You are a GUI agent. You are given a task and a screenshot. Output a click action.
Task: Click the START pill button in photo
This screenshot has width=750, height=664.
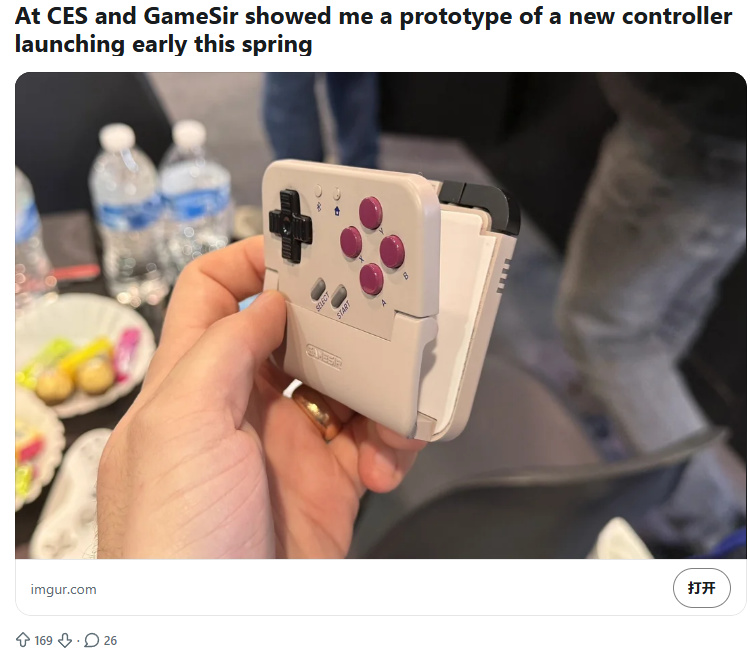pyautogui.click(x=339, y=296)
